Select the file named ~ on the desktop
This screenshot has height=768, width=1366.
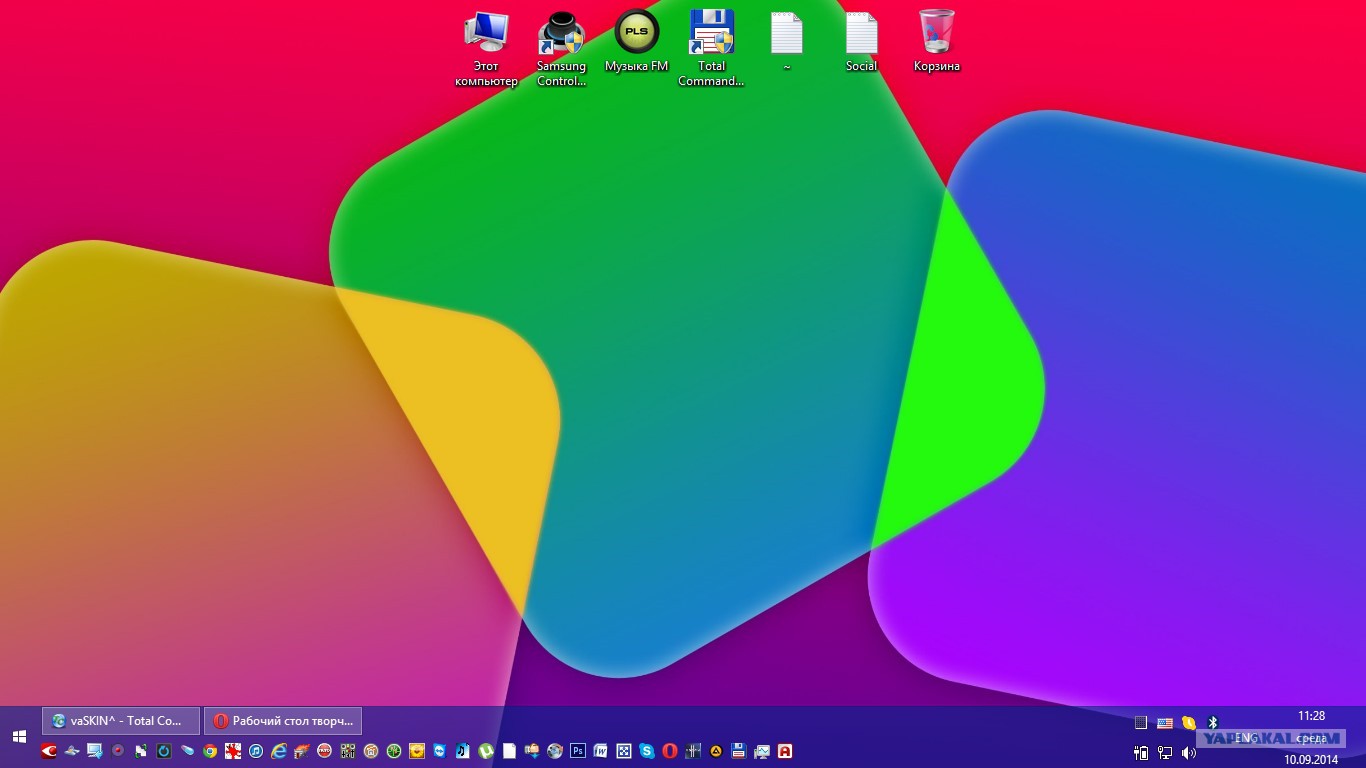(787, 41)
